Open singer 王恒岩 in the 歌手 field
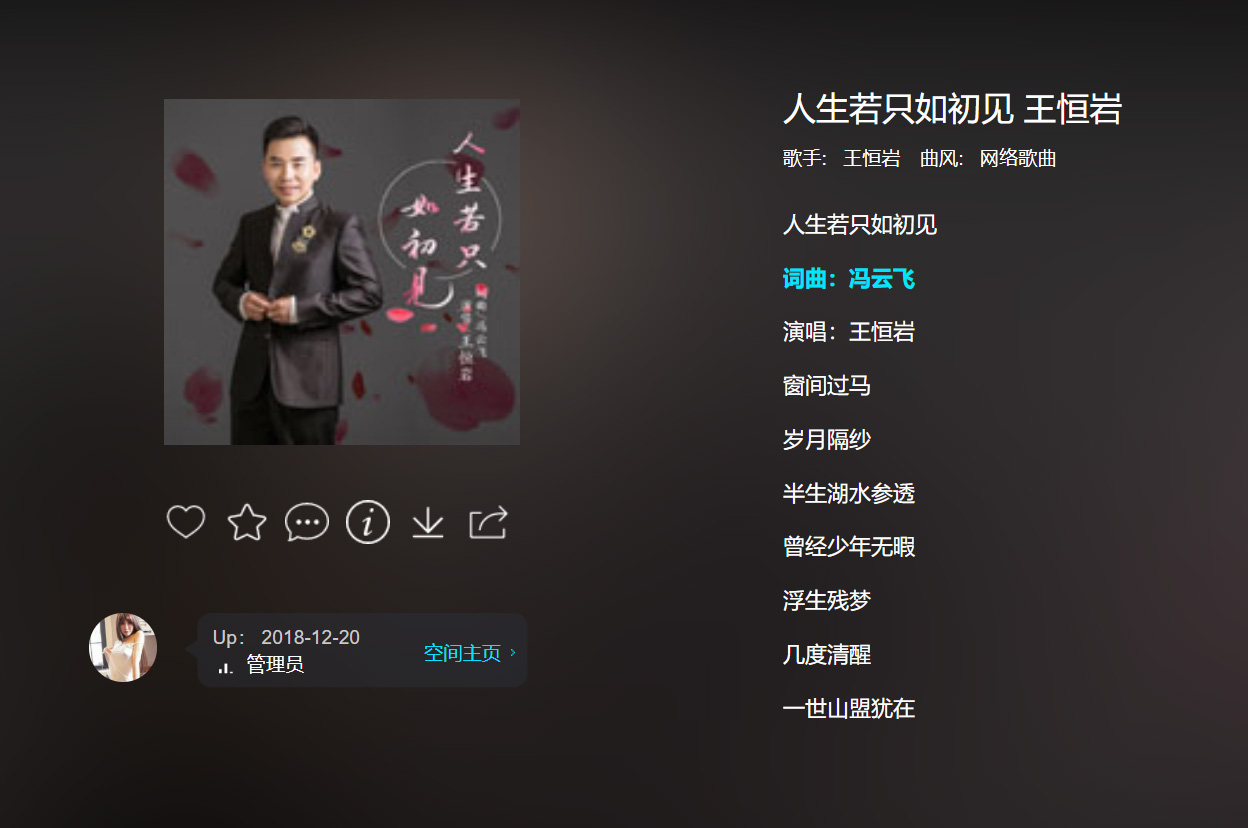 tap(871, 158)
